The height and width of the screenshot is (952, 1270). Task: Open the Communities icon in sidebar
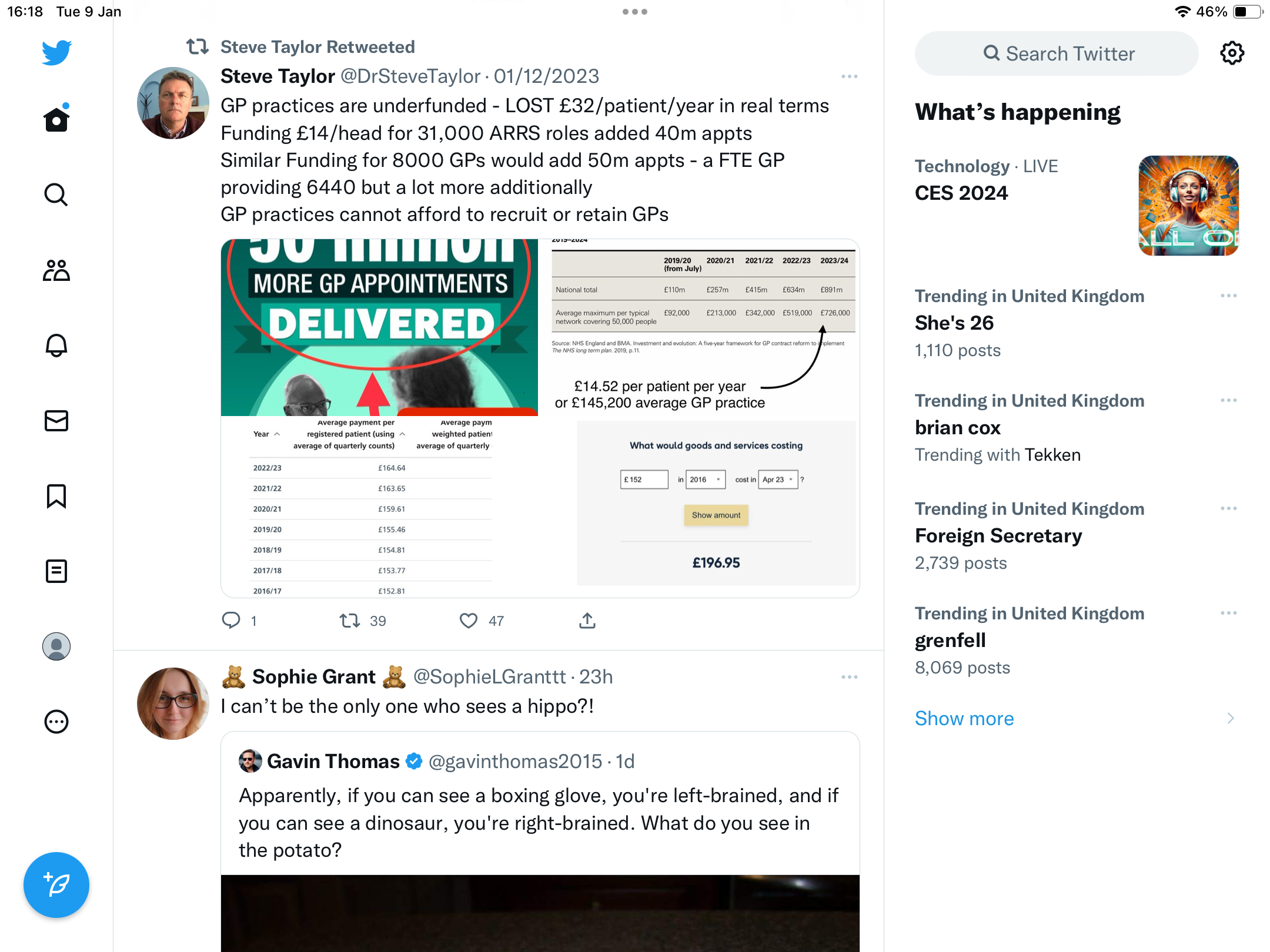click(x=56, y=270)
